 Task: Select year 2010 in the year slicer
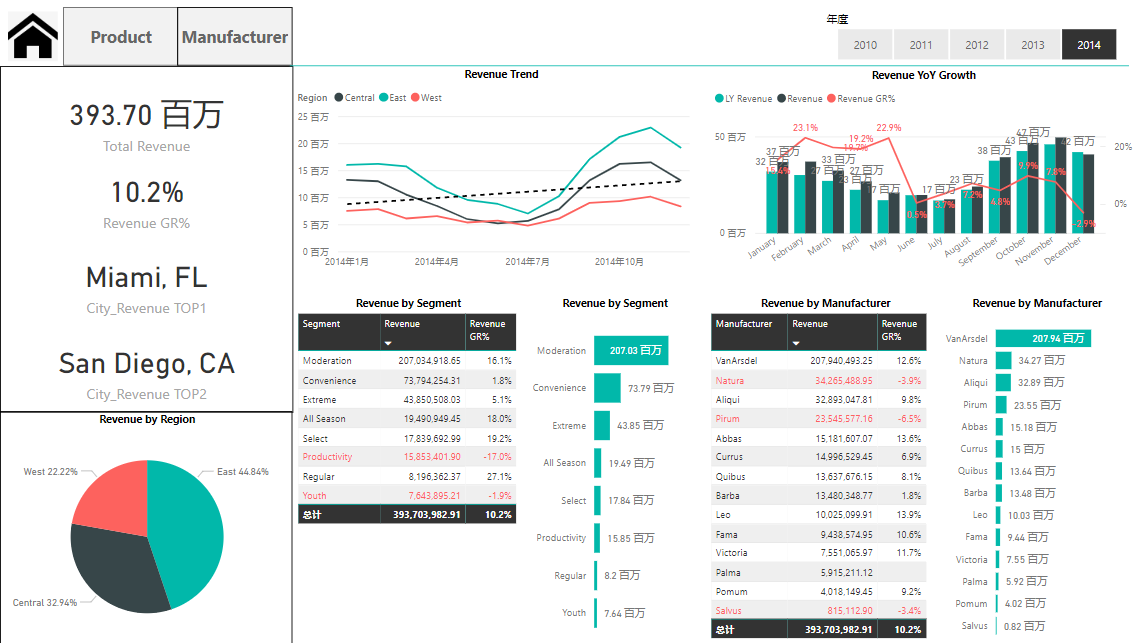[x=865, y=45]
